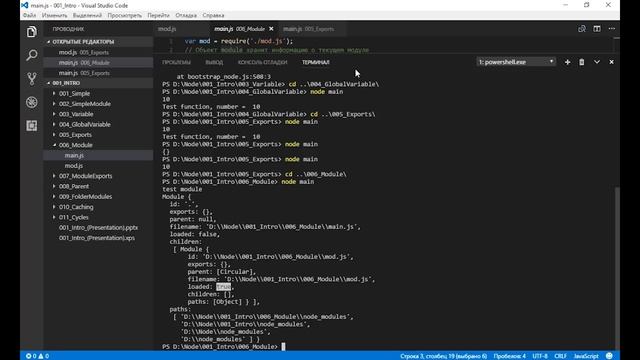Switch to the Проблемы panel tab
The image size is (640, 360).
point(176,62)
